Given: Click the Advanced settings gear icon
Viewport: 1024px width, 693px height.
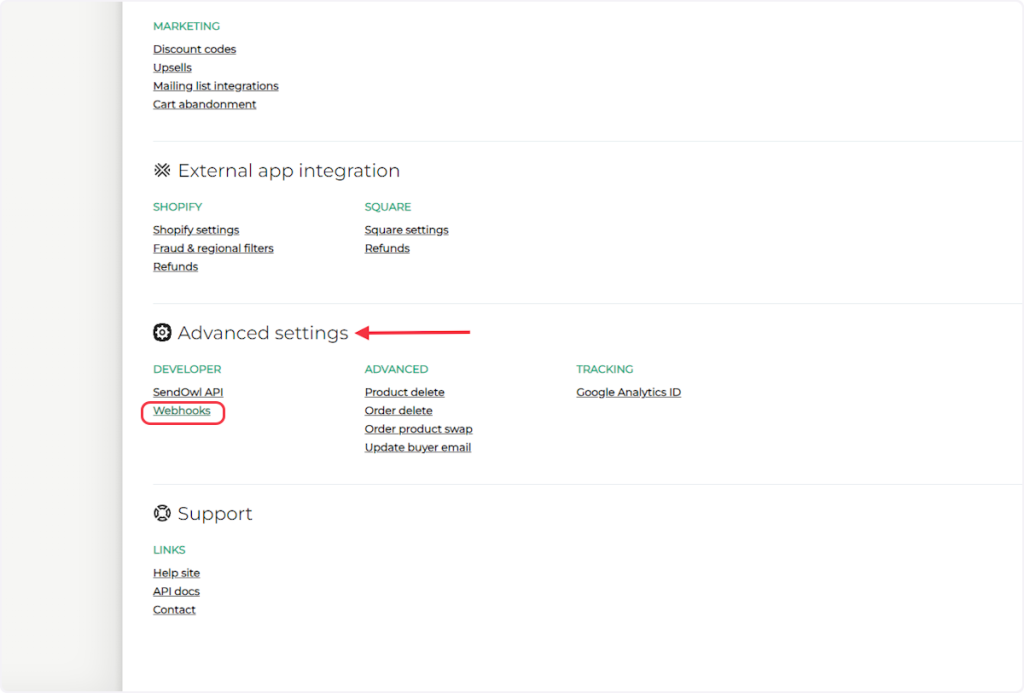Looking at the screenshot, I should (162, 333).
